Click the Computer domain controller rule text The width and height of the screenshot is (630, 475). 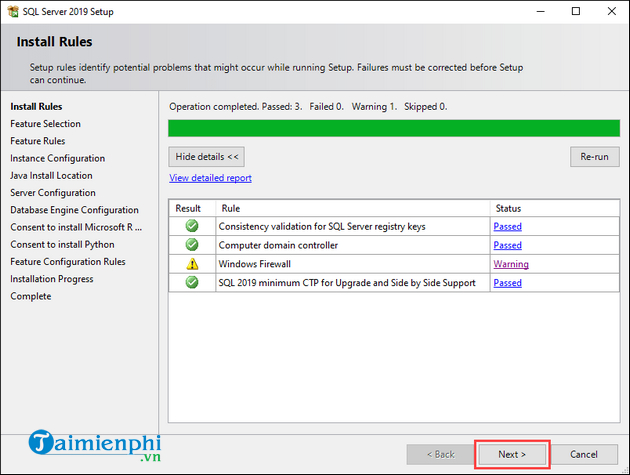click(278, 245)
